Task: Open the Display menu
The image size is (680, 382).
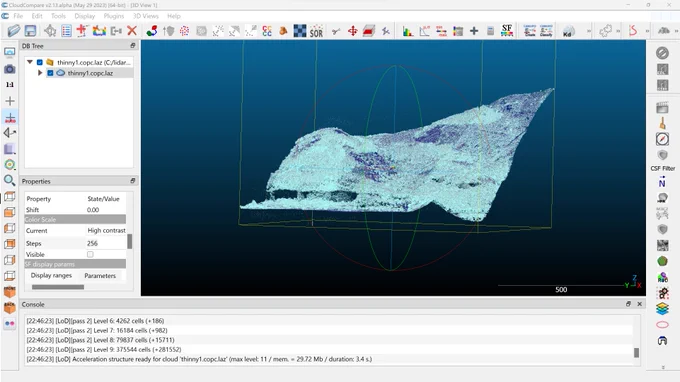Action: point(85,16)
